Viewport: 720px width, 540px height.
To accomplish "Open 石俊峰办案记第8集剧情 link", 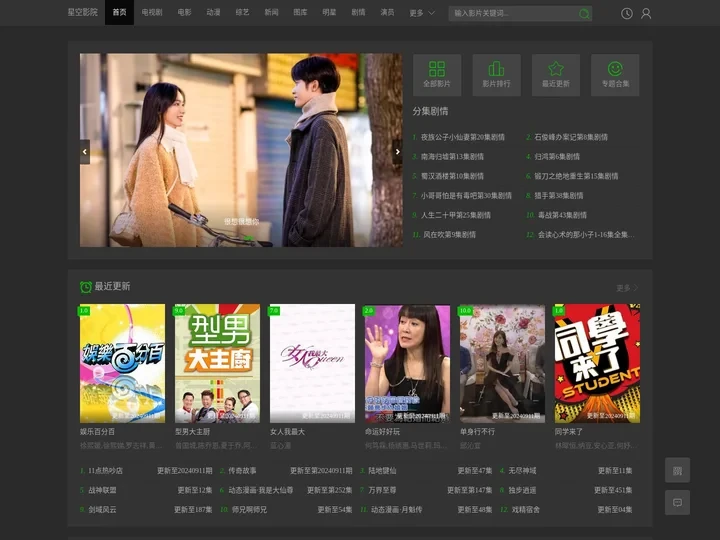I will click(x=571, y=137).
